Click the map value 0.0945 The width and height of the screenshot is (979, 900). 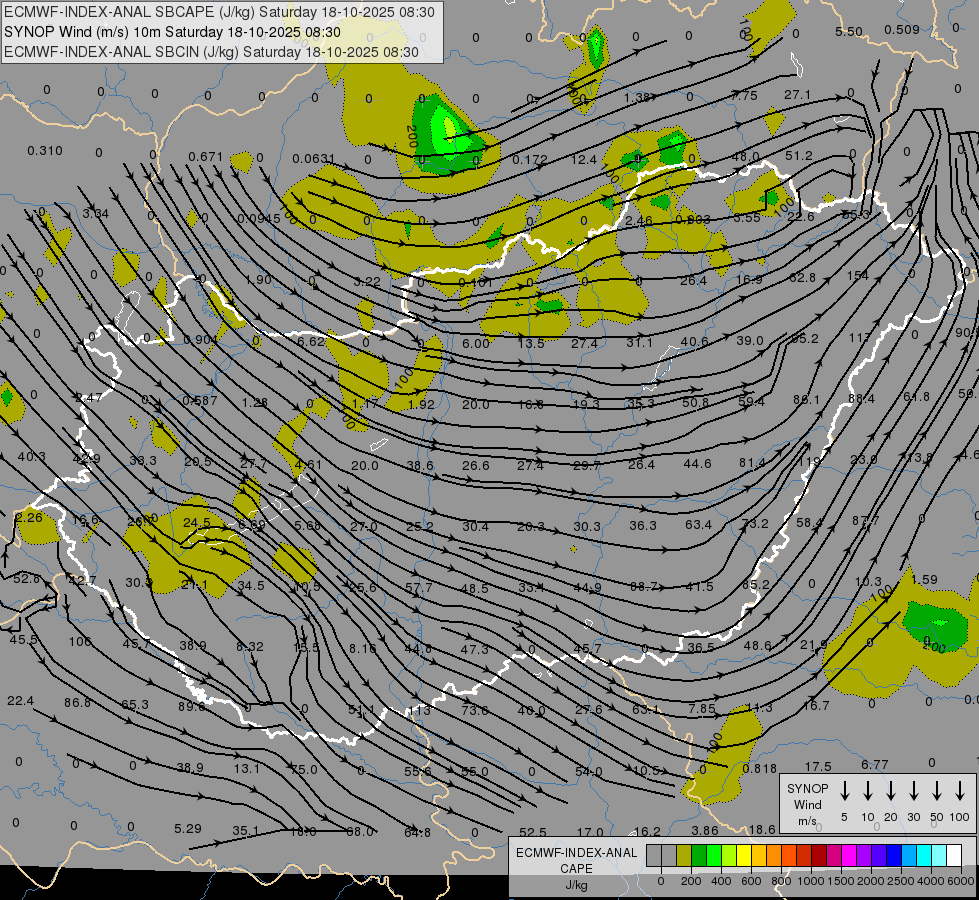(x=259, y=219)
